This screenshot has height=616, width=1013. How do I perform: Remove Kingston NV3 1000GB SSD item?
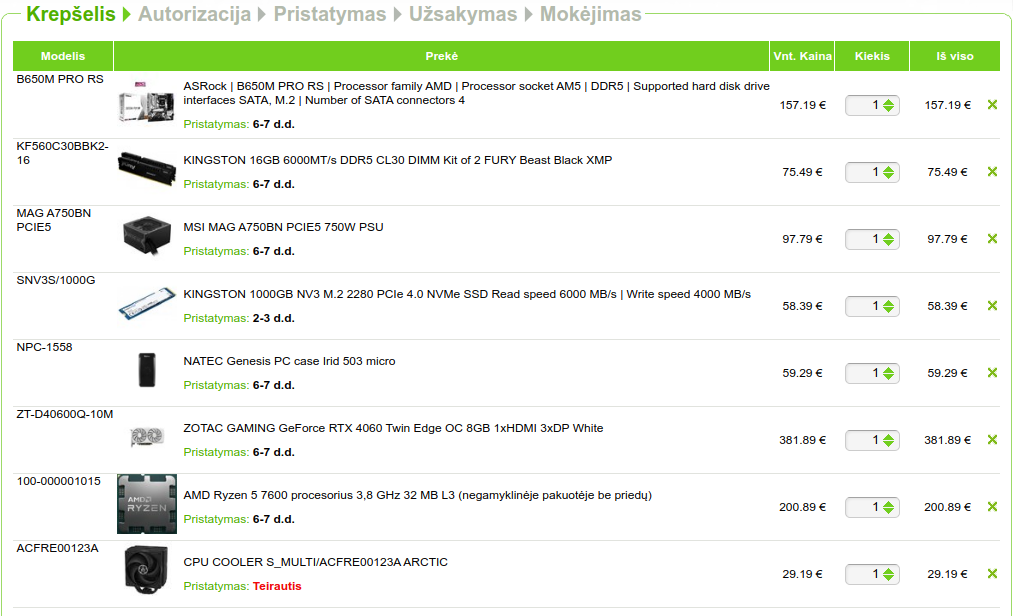click(x=992, y=306)
